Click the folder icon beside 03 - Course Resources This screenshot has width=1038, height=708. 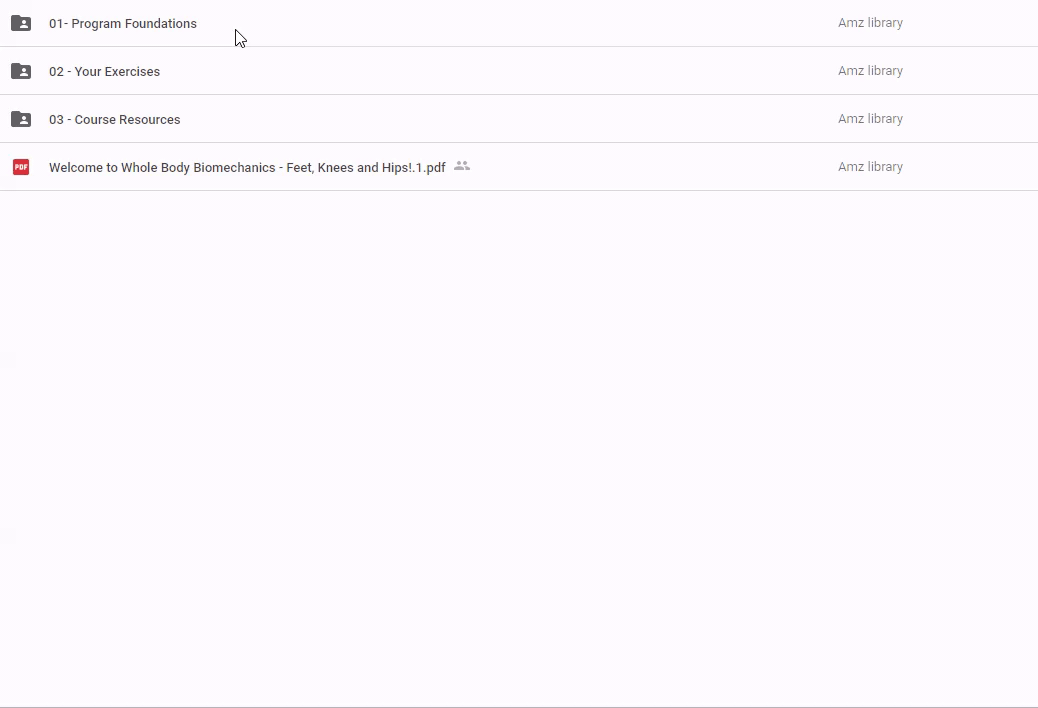tap(21, 119)
